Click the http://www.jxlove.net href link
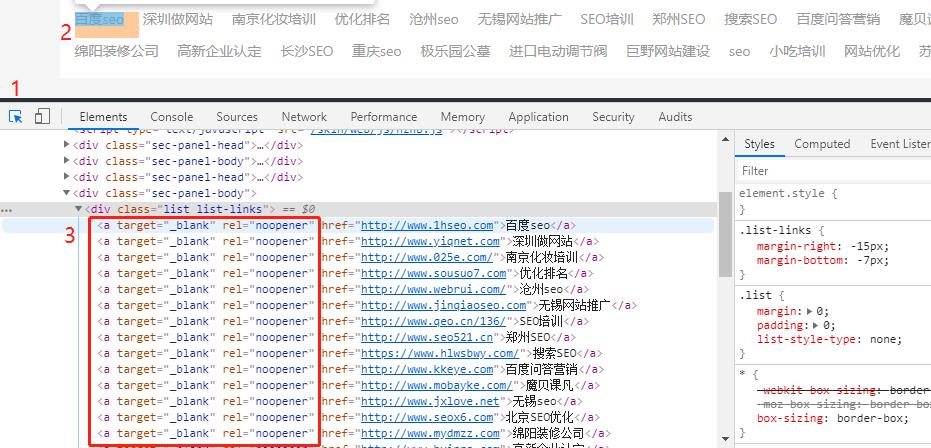Screen dimensions: 931x448 click(430, 402)
